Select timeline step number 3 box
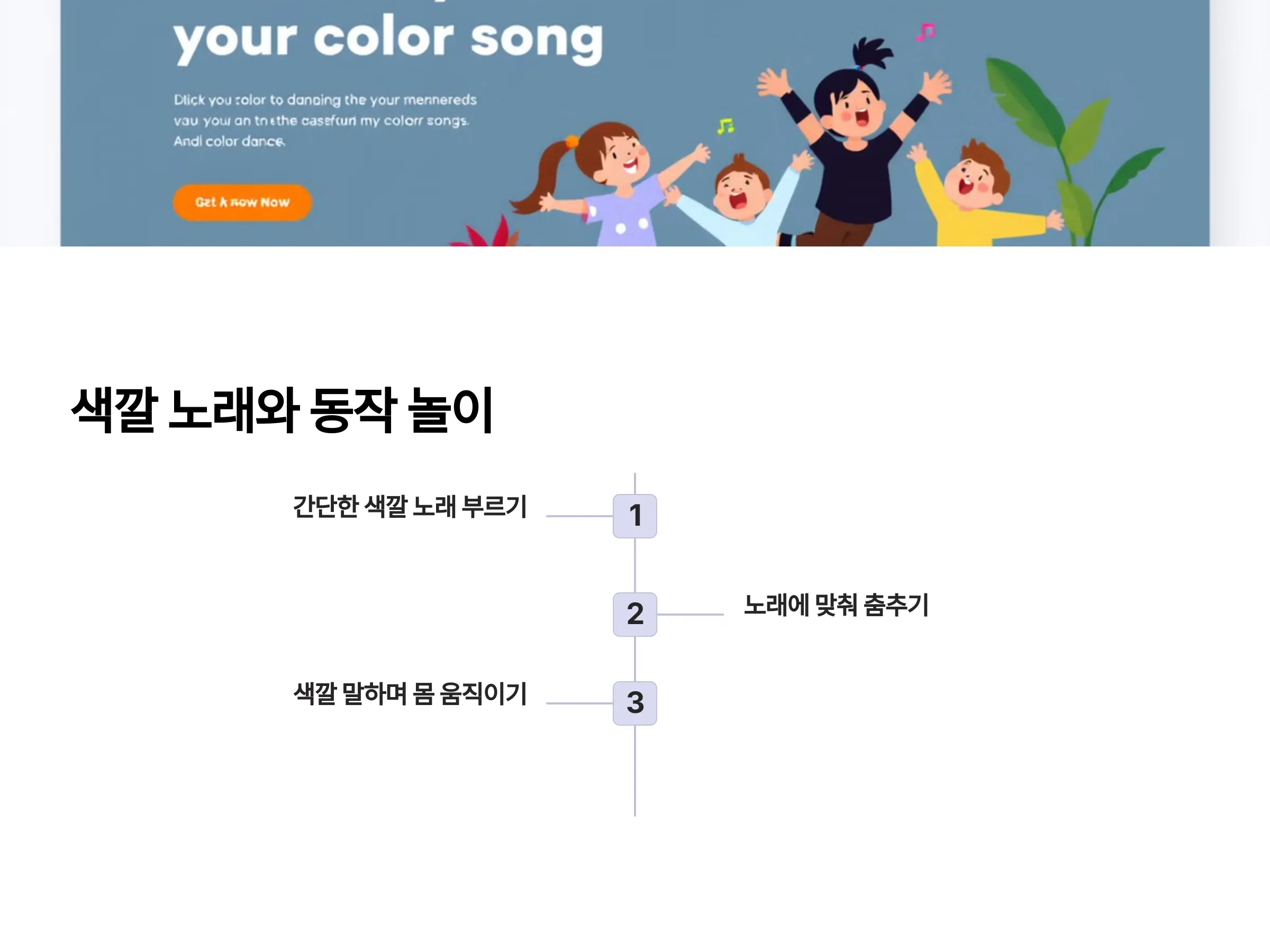 634,703
